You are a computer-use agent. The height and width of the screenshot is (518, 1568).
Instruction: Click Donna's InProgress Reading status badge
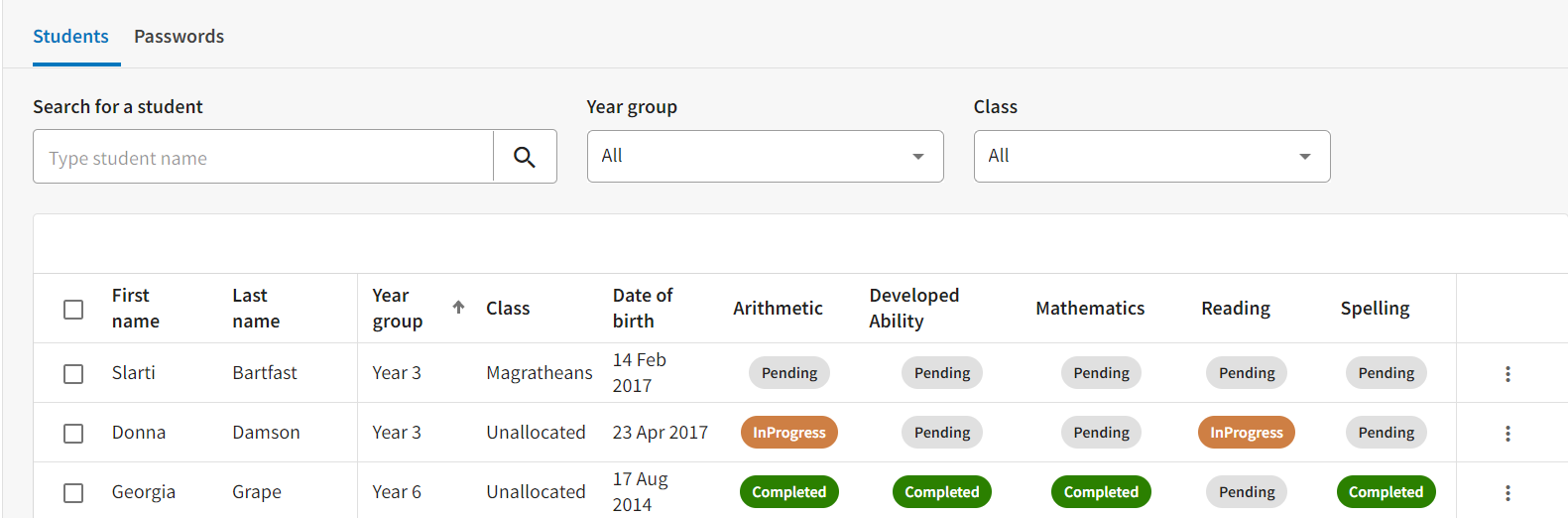1247,433
